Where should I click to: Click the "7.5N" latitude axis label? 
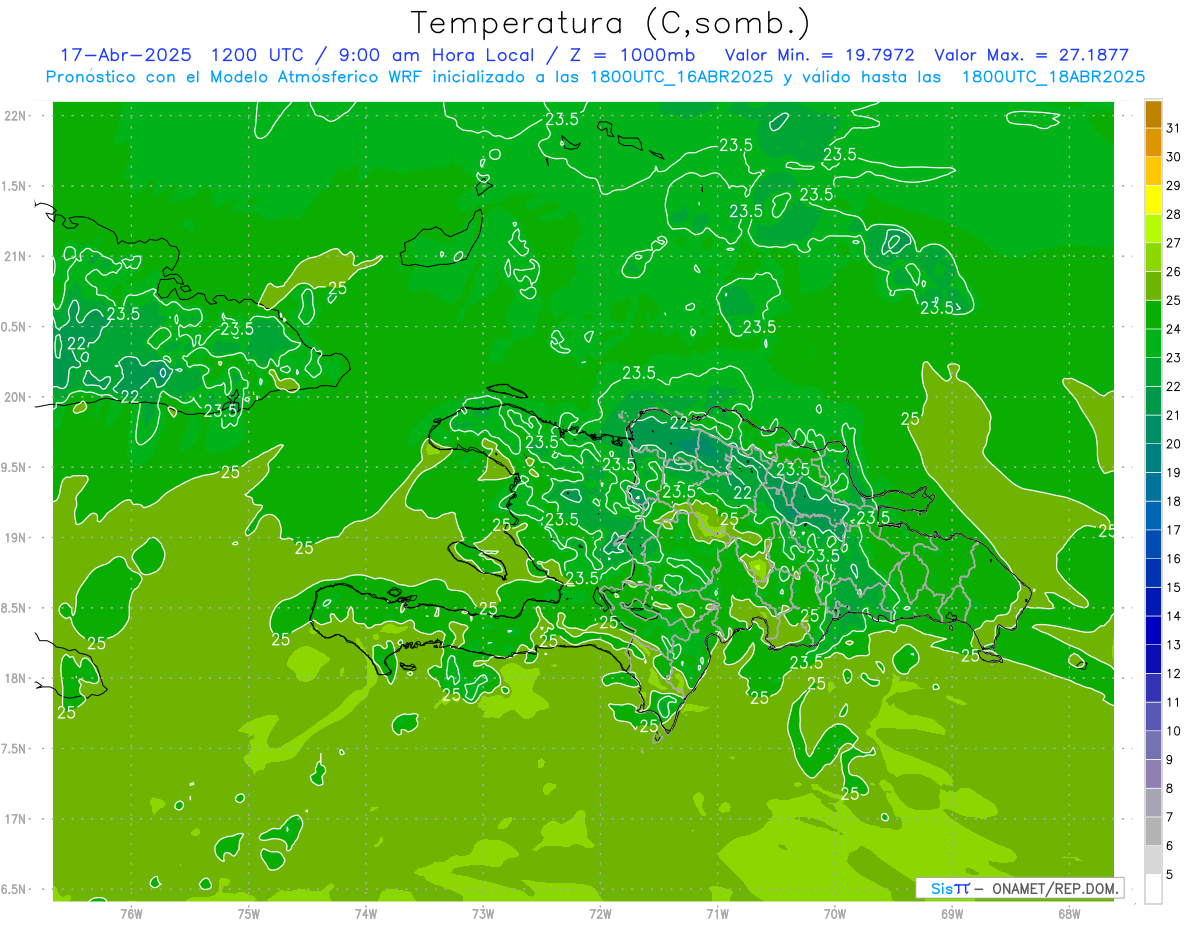tap(14, 749)
